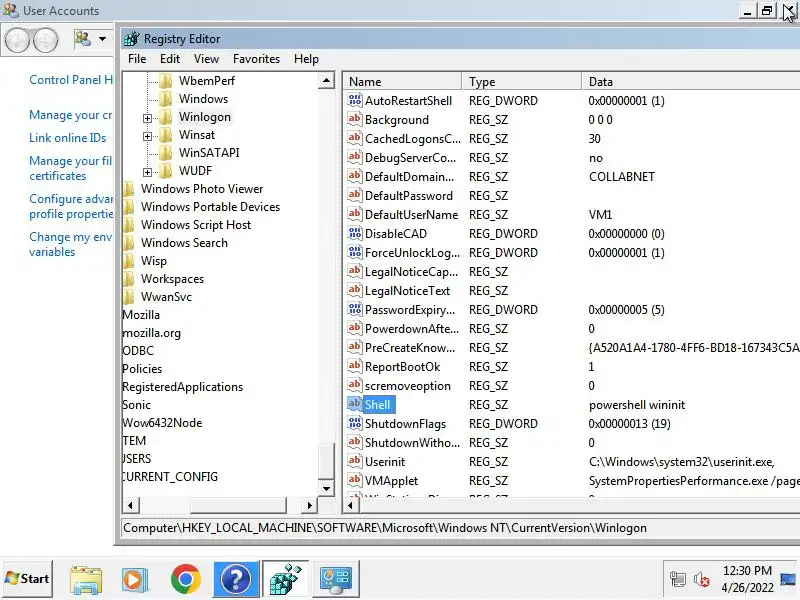Select the Windows key folder icon
The width and height of the screenshot is (800, 600).
click(x=165, y=99)
